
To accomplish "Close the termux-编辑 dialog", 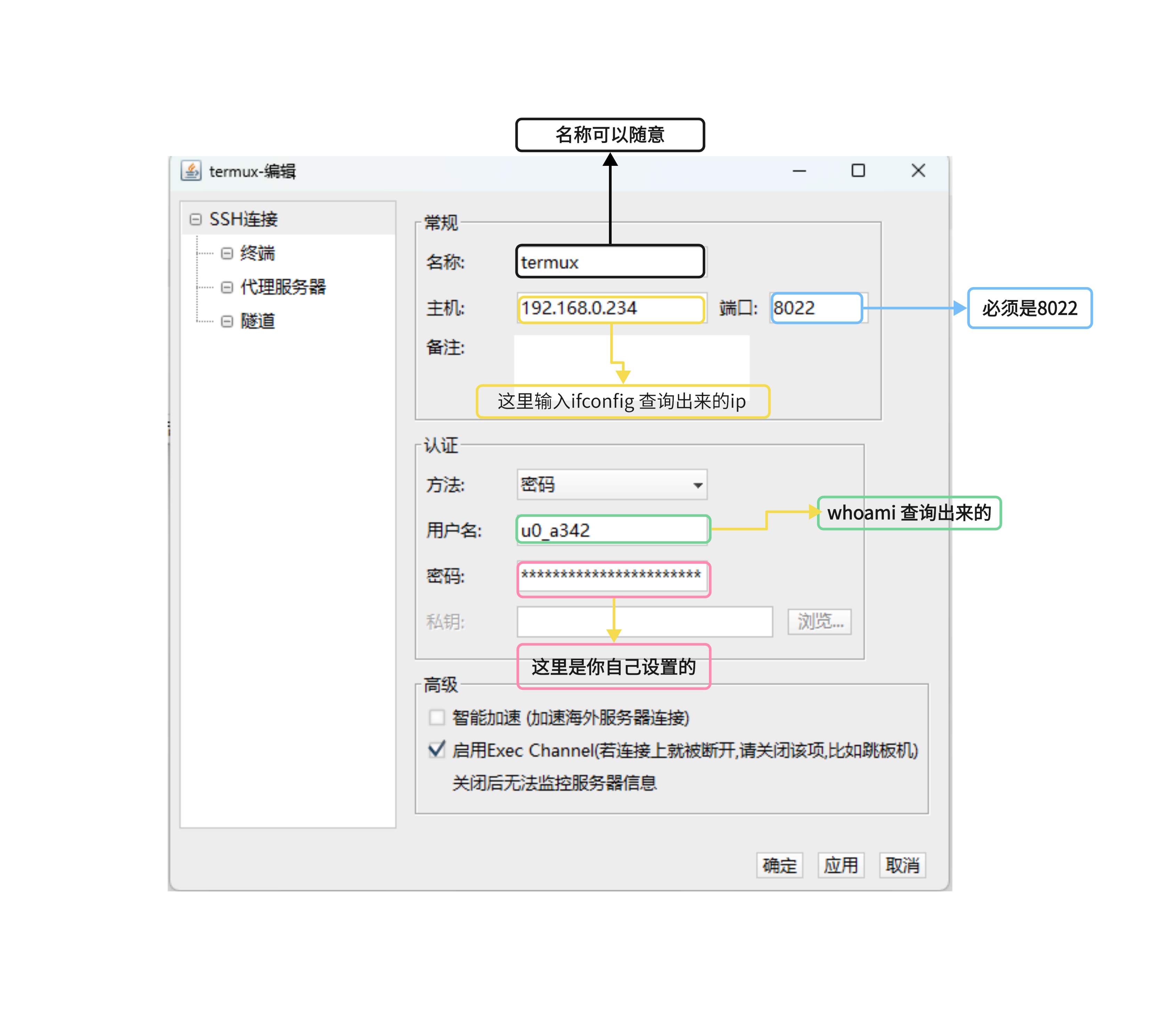I will click(x=918, y=170).
